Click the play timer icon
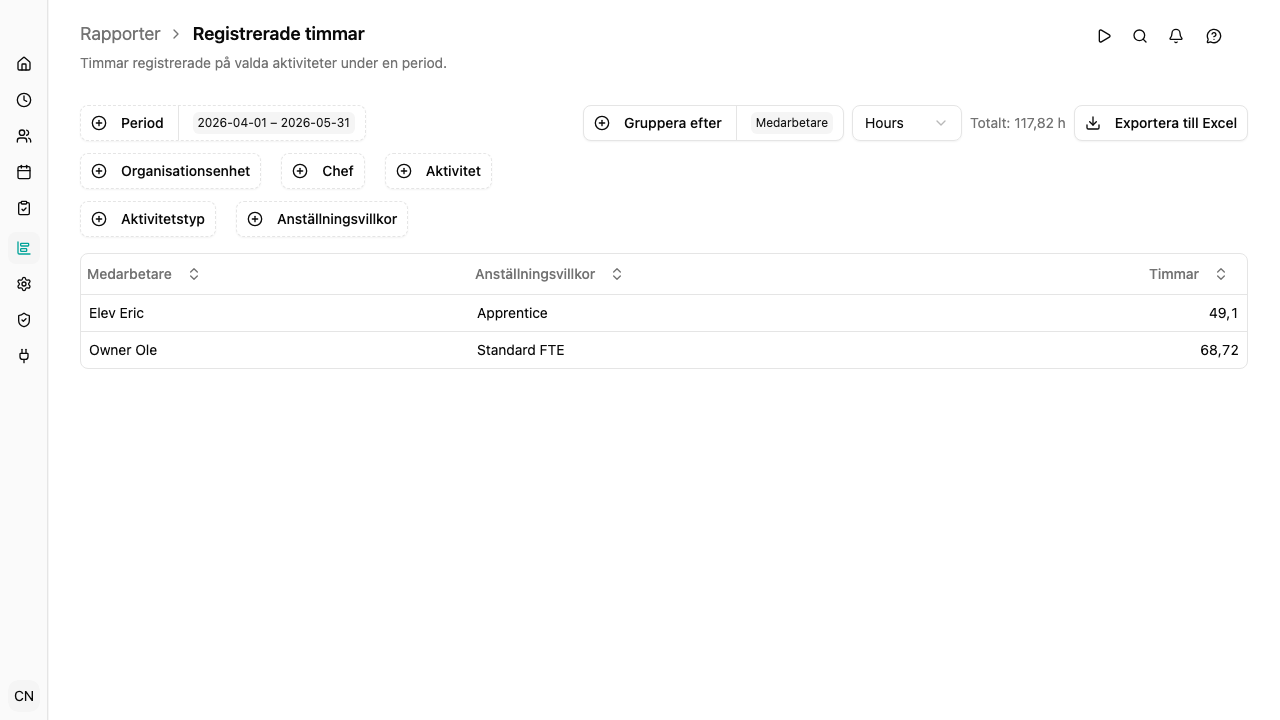 (x=1104, y=36)
